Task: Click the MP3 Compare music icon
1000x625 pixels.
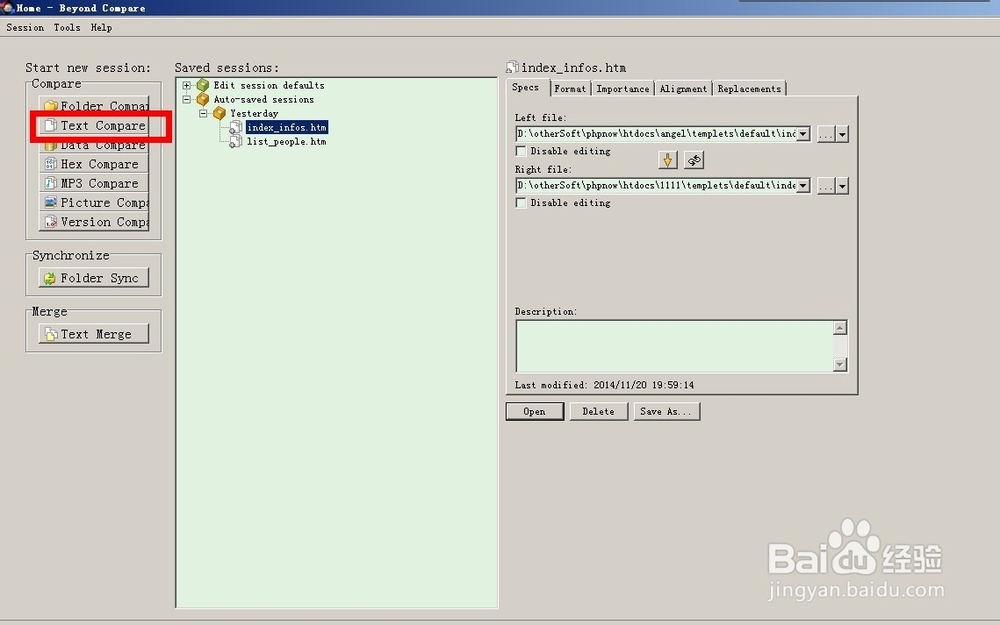Action: [50, 183]
